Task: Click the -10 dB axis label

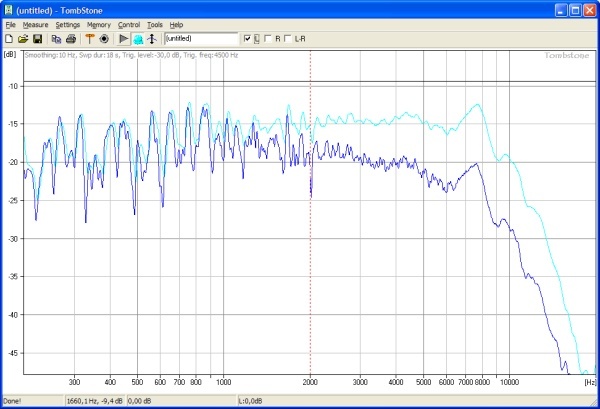Action: point(13,86)
